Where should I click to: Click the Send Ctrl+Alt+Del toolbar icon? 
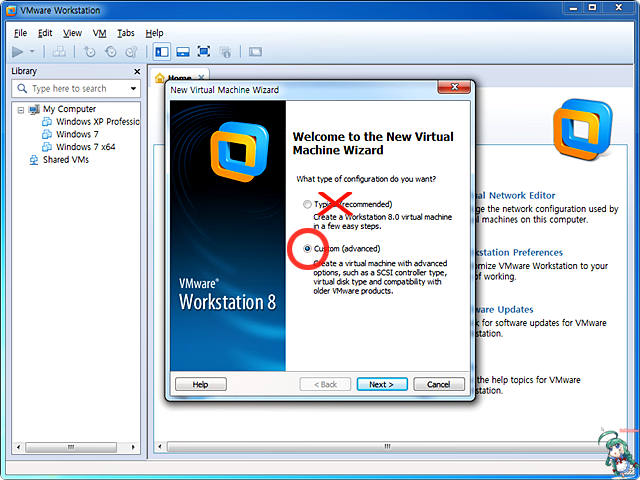59,52
